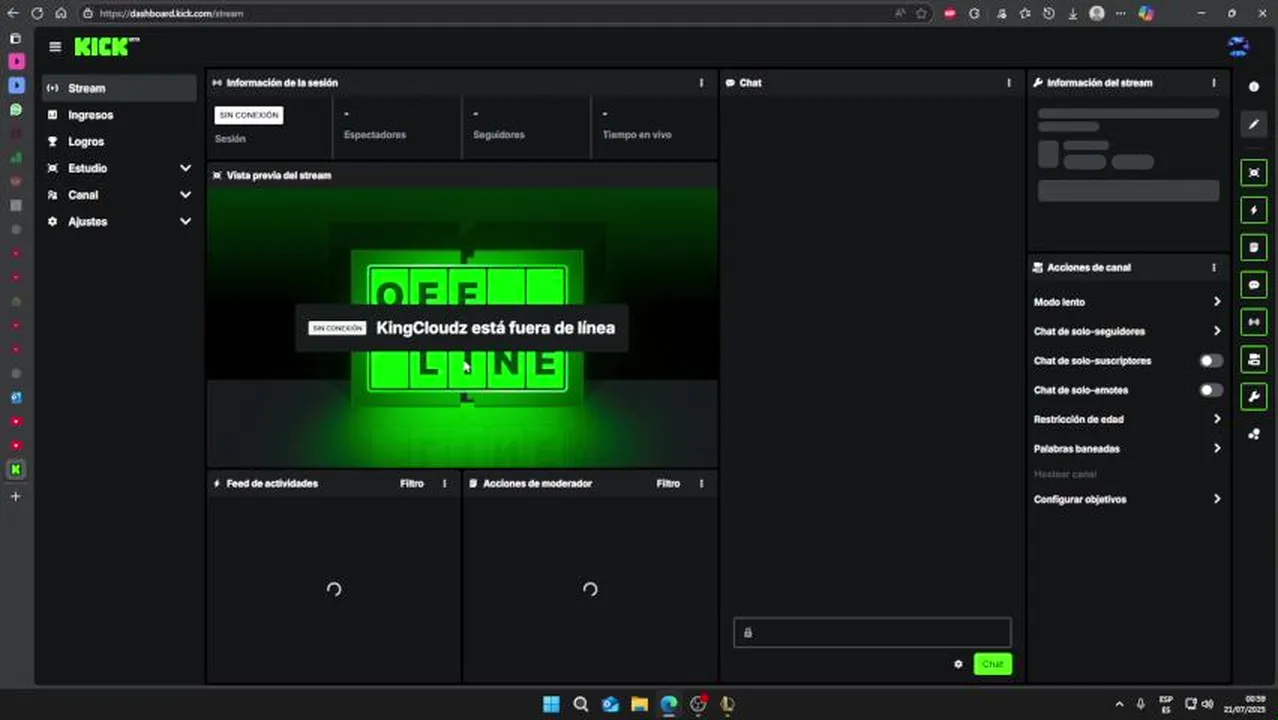Toggle the chat bubble widget icon
The width and height of the screenshot is (1278, 720).
(x=1254, y=285)
